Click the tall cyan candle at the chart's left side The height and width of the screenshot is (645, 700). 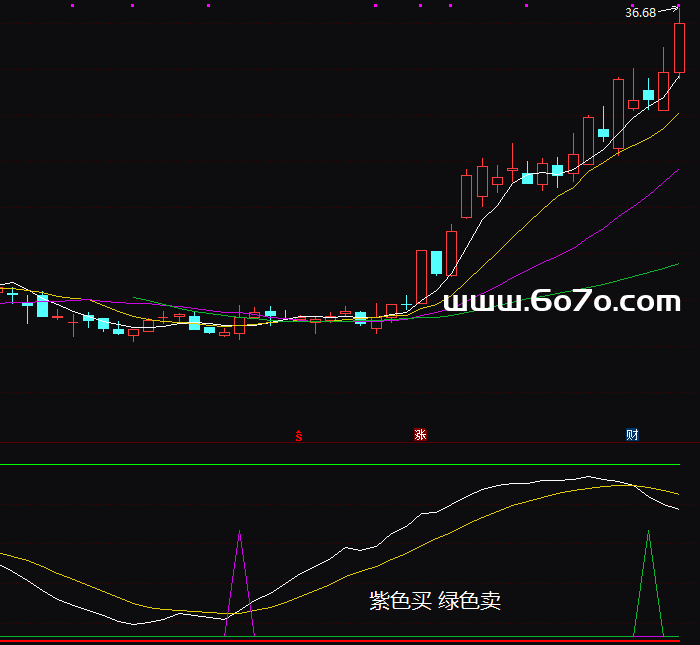[42, 305]
